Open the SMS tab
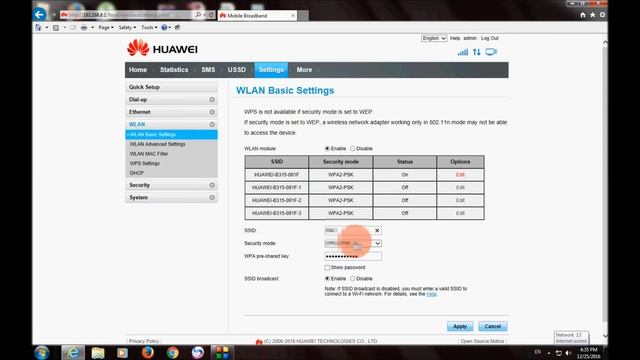Screen dimensions: 640x360 coord(208,70)
